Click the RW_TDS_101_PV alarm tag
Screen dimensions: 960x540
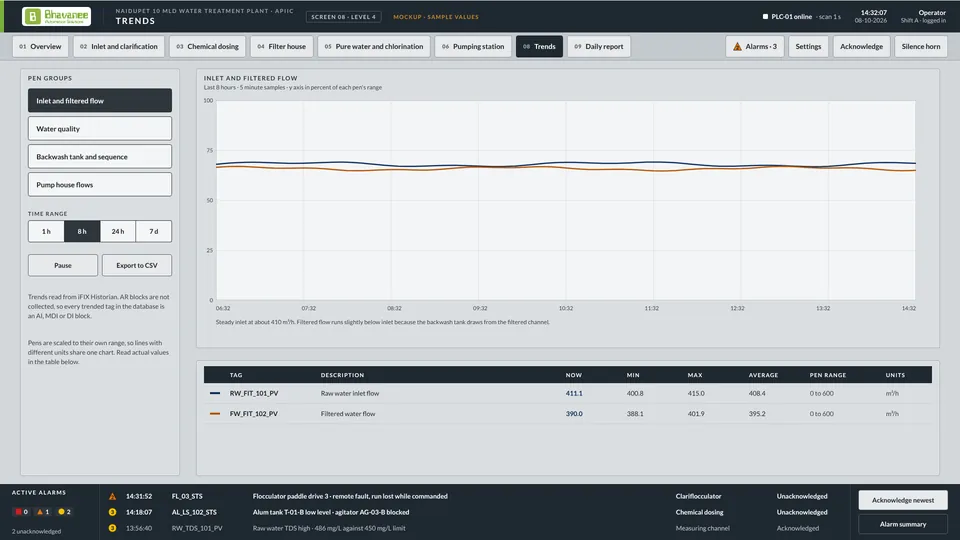click(197, 528)
